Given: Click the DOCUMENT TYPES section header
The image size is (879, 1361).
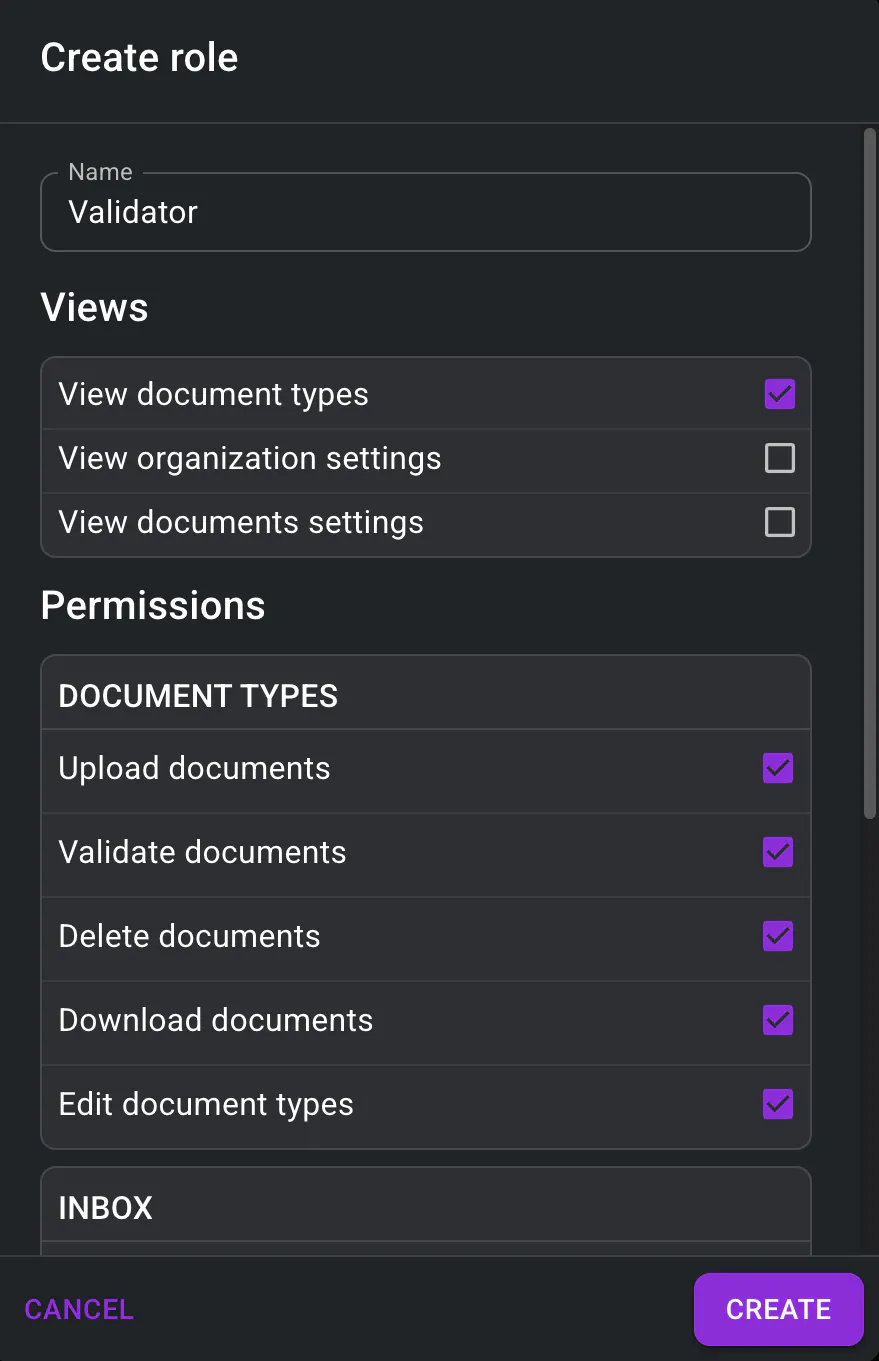Looking at the screenshot, I should (x=198, y=696).
